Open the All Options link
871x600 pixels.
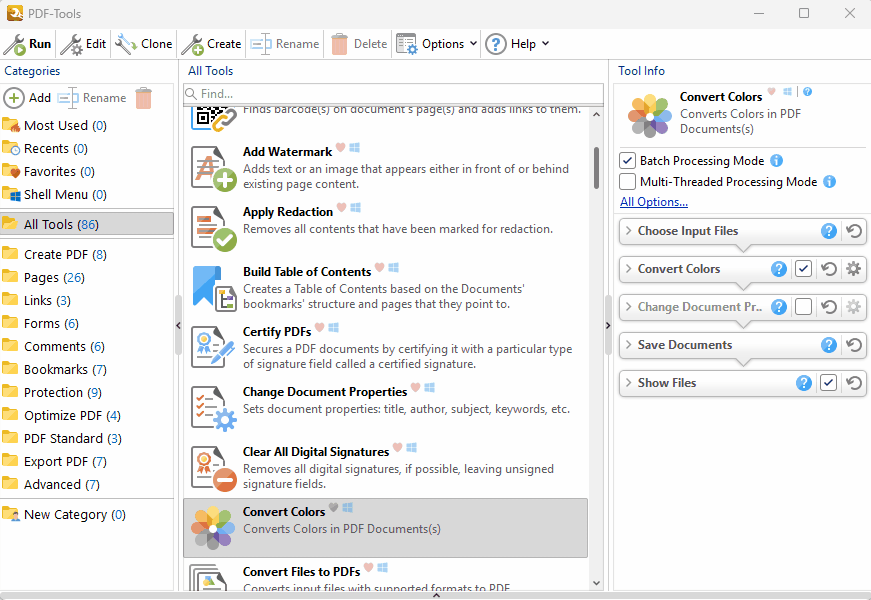(654, 202)
